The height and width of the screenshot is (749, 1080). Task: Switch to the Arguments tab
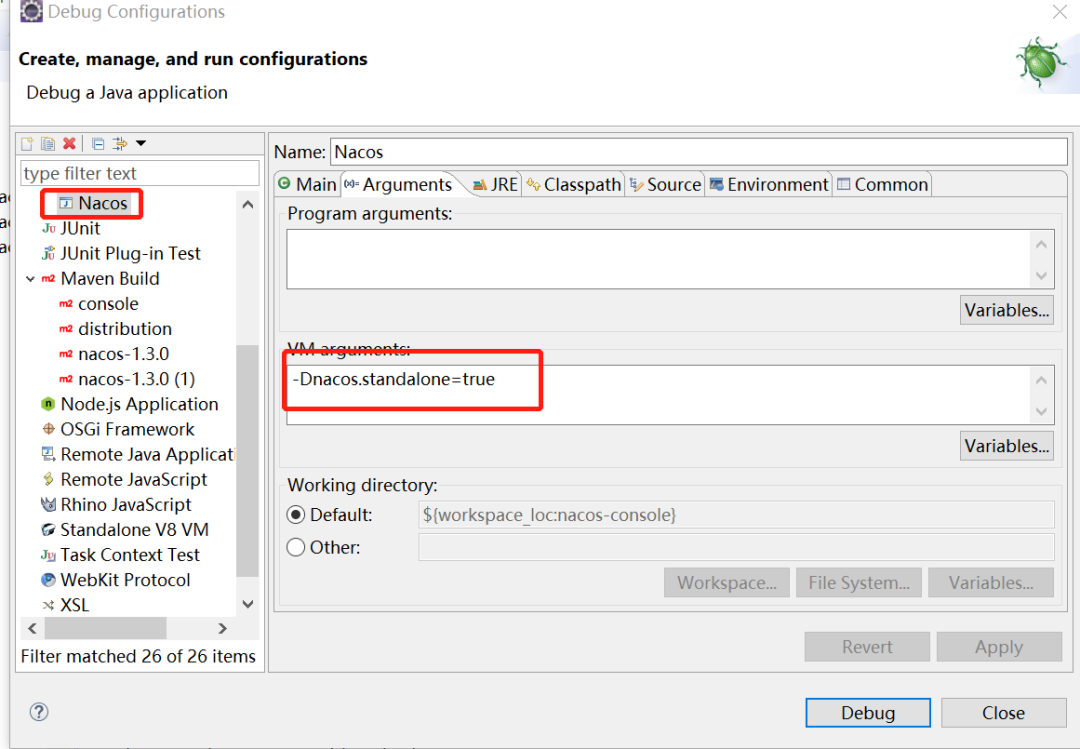pyautogui.click(x=399, y=185)
